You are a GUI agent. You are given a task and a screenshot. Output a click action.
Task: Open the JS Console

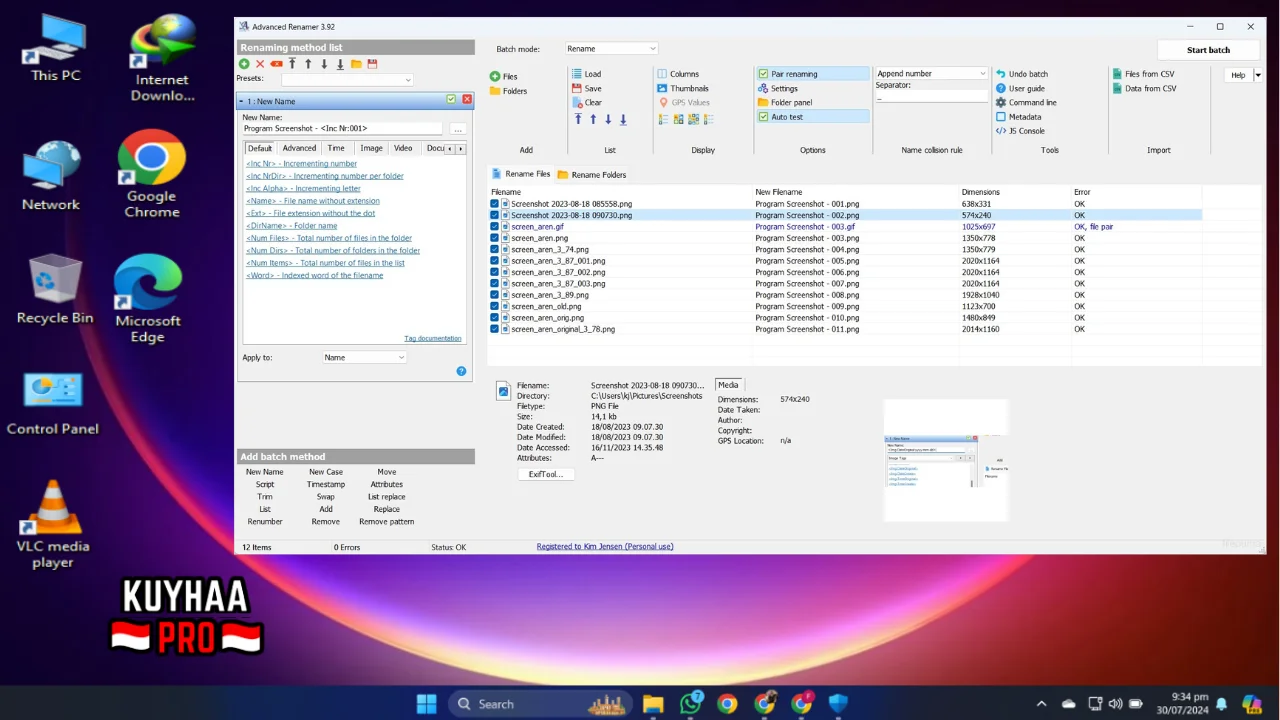click(1020, 130)
